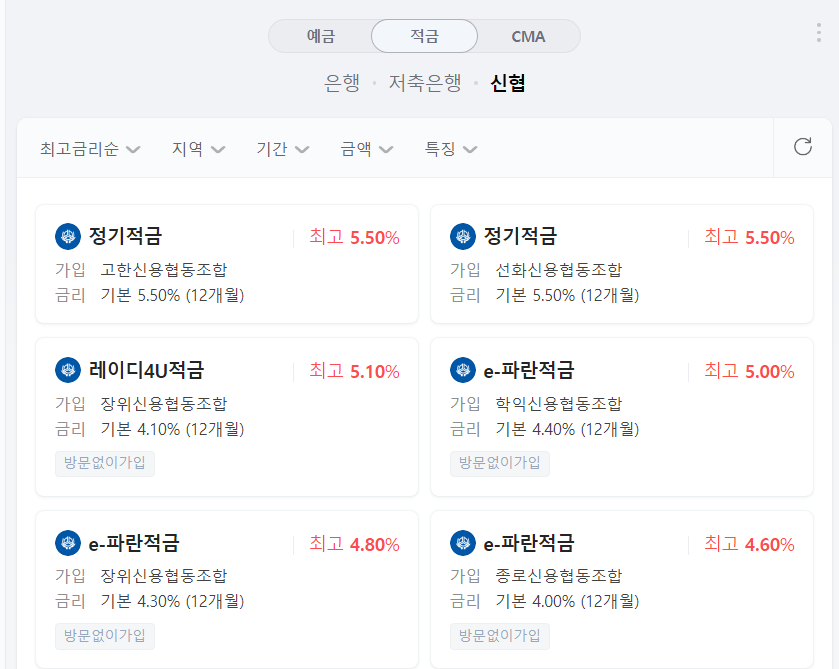Open the 기간 filter dropdown
Viewport: 839px width, 669px height.
283,149
